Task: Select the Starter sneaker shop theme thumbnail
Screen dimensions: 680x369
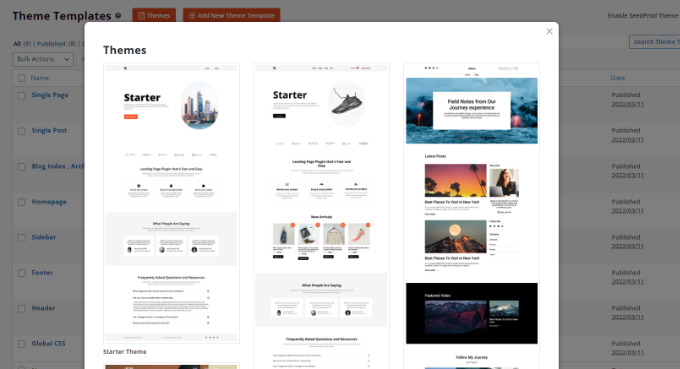Action: [321, 216]
